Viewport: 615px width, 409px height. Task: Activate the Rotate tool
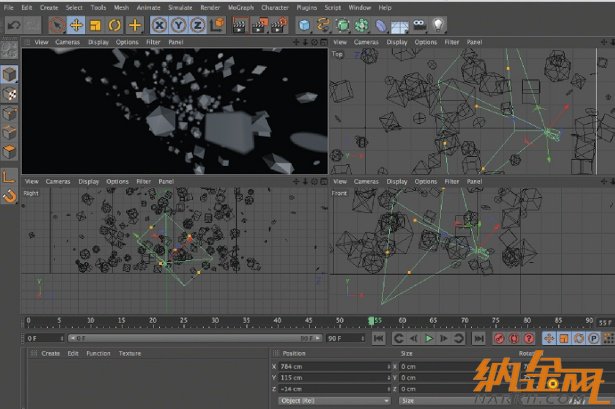[115, 25]
